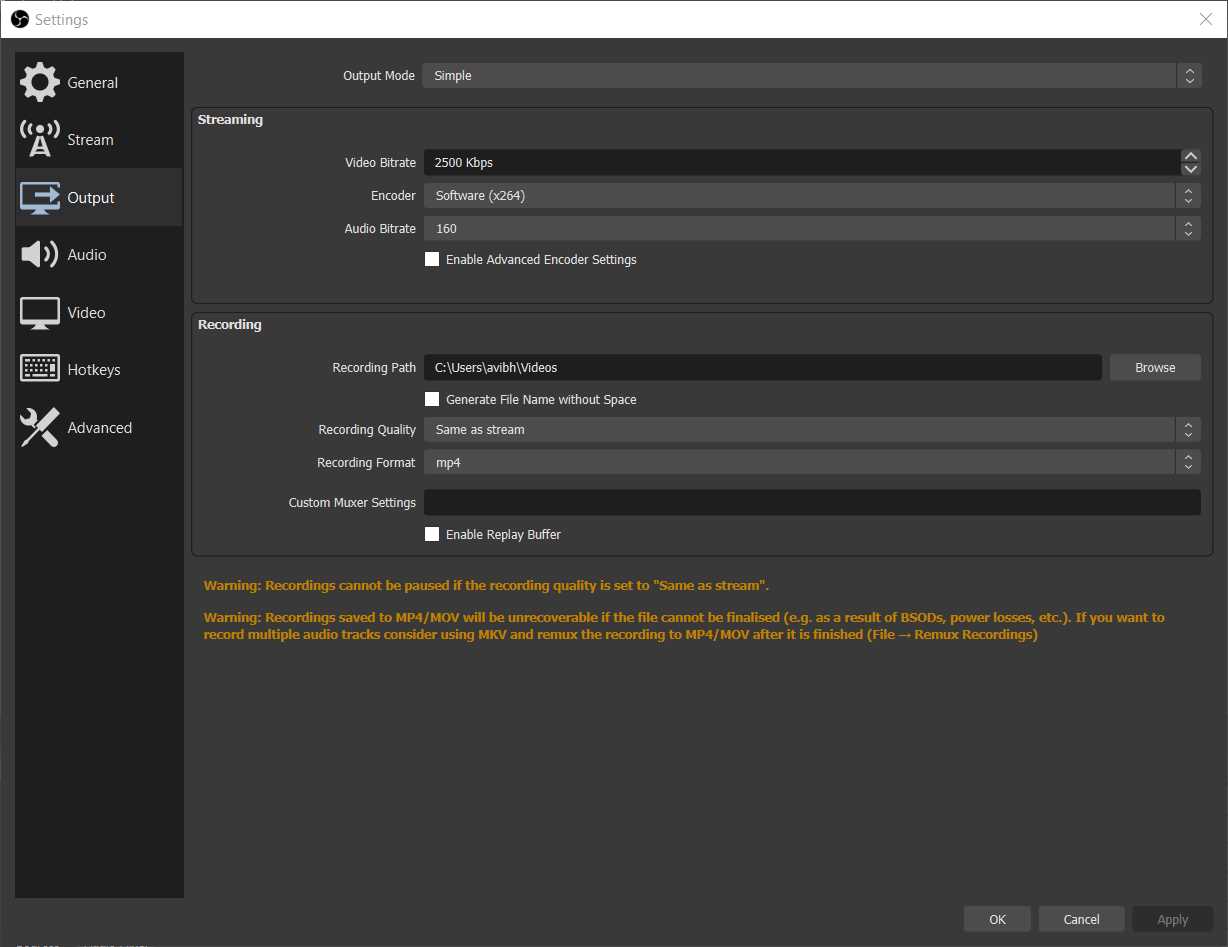This screenshot has width=1228, height=947.
Task: Select the Video monitor icon
Action: [x=39, y=312]
